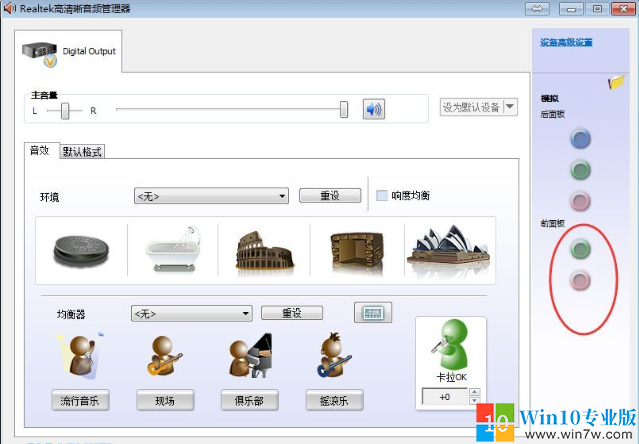Choose the bathroom environment preset
Viewport: 639px width, 444px height.
coord(174,249)
